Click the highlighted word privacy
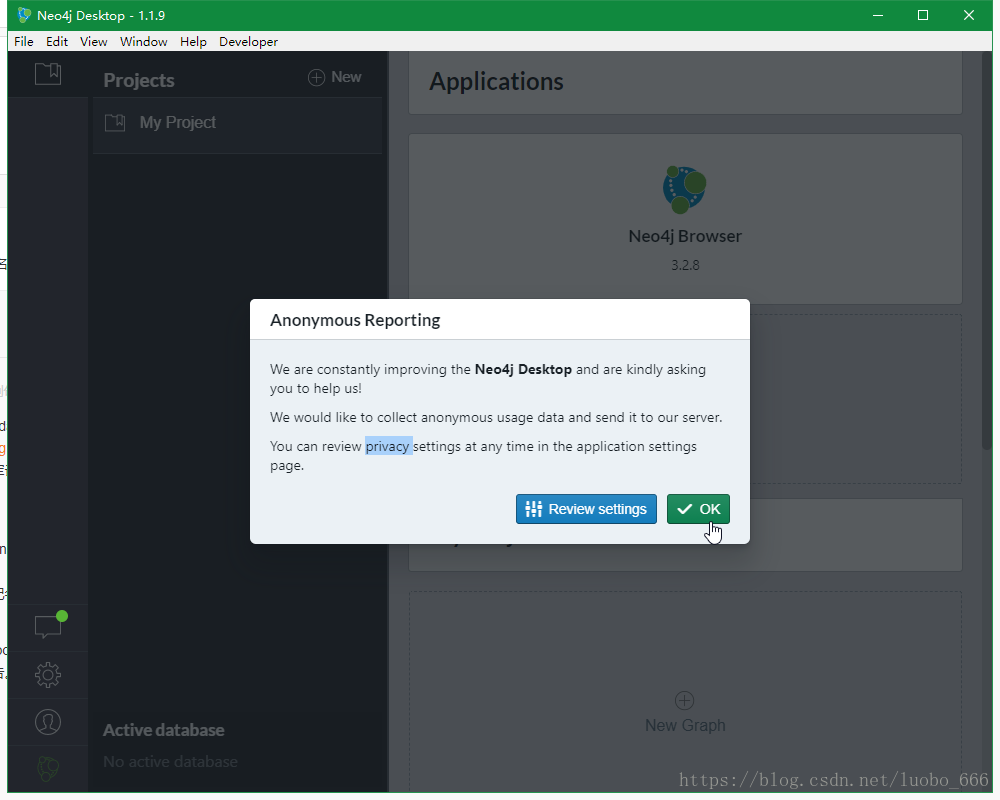The height and width of the screenshot is (800, 1000). 388,446
